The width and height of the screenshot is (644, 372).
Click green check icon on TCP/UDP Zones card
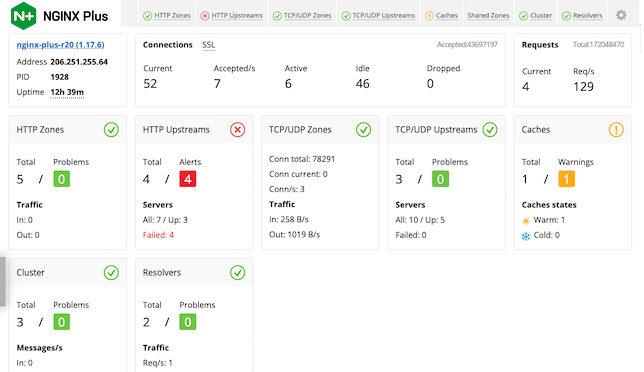click(363, 130)
